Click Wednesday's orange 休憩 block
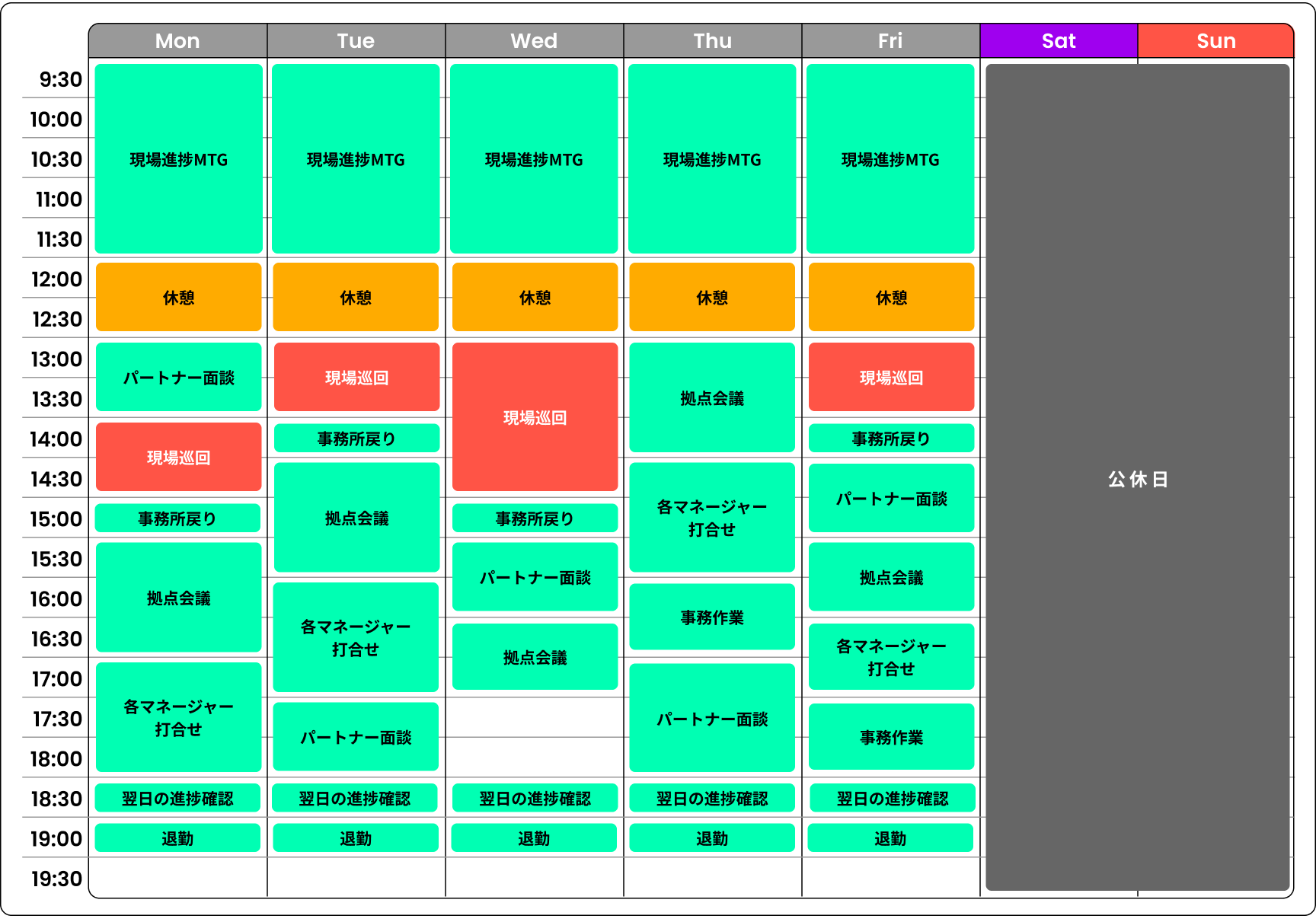The image size is (1316, 922). click(x=535, y=297)
